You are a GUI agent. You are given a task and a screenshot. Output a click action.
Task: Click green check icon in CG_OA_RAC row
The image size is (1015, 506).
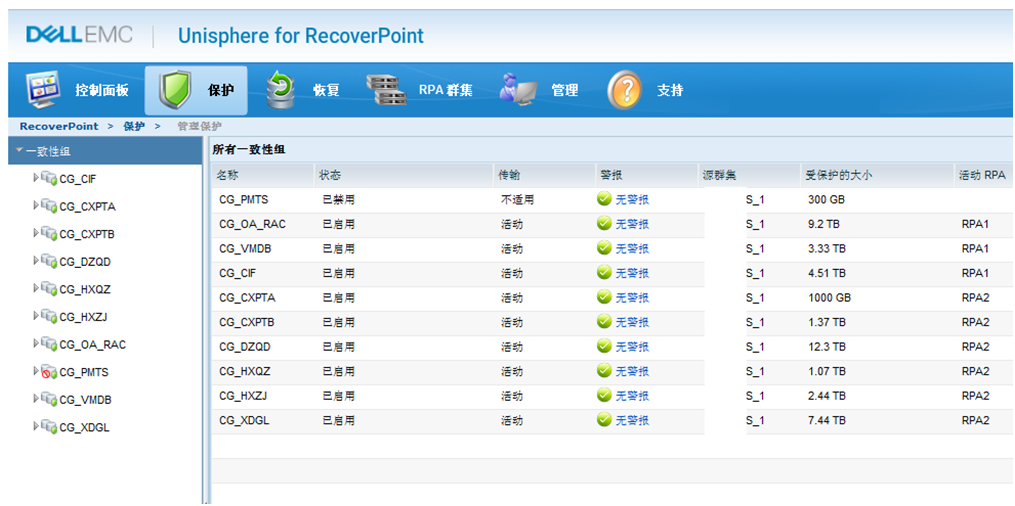tap(604, 224)
